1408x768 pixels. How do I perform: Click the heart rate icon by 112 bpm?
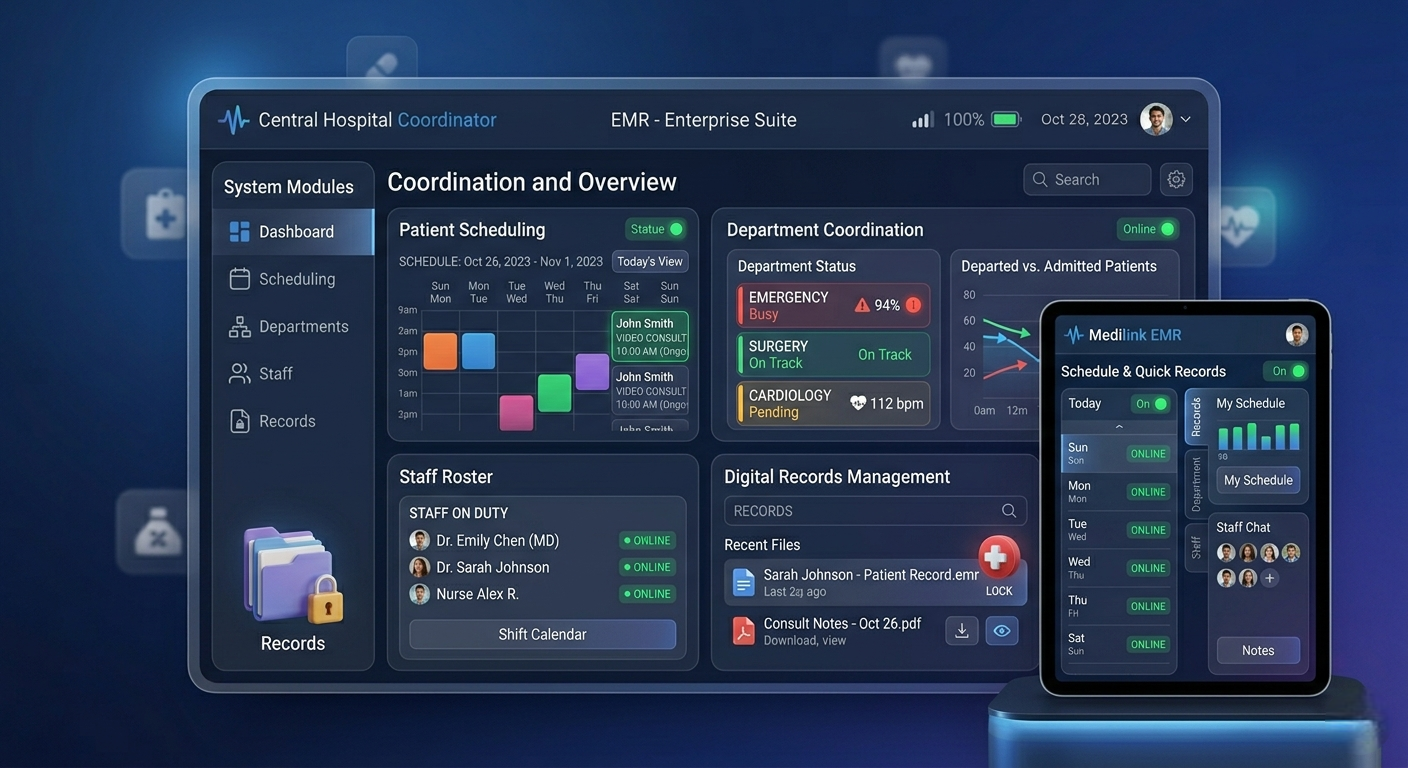(858, 403)
